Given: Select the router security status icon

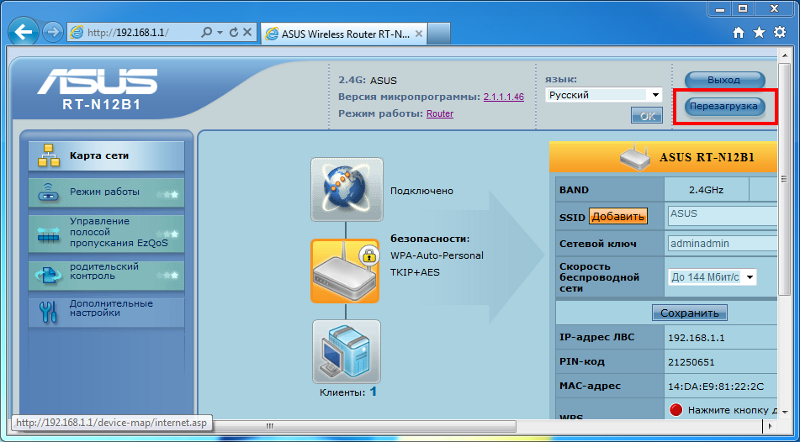Looking at the screenshot, I should 346,269.
